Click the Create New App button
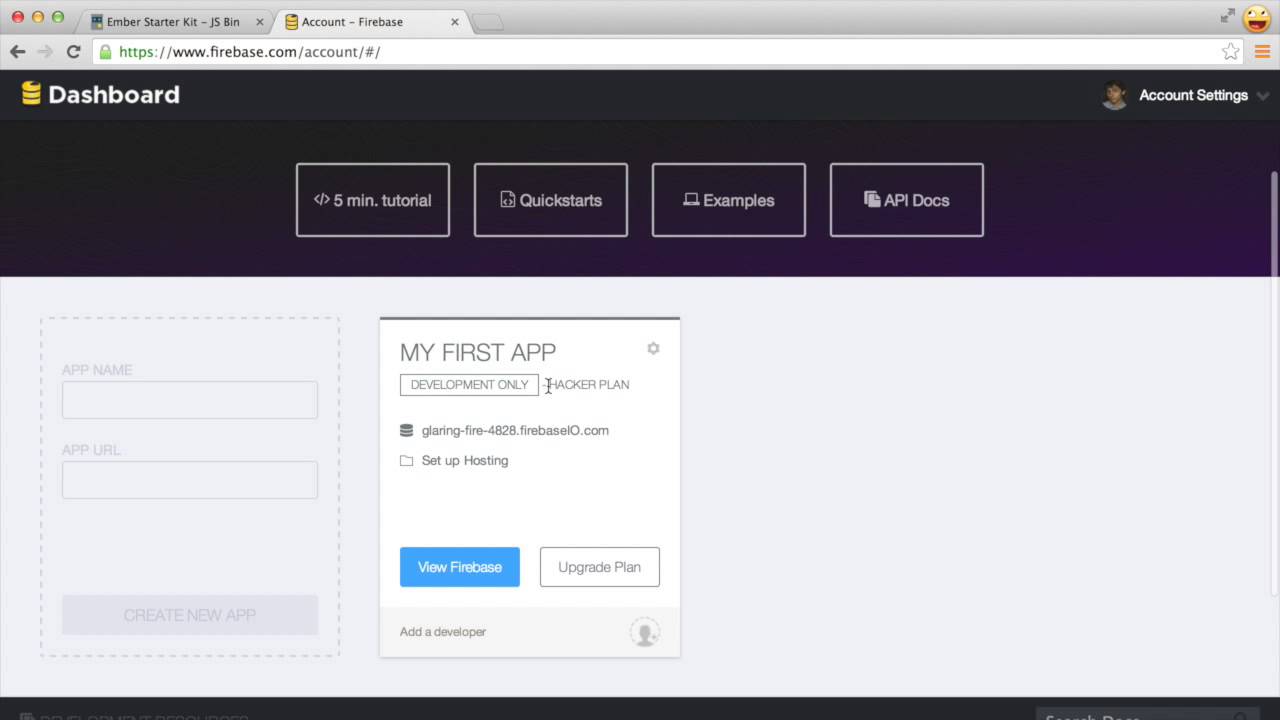This screenshot has width=1280, height=720. pyautogui.click(x=190, y=615)
